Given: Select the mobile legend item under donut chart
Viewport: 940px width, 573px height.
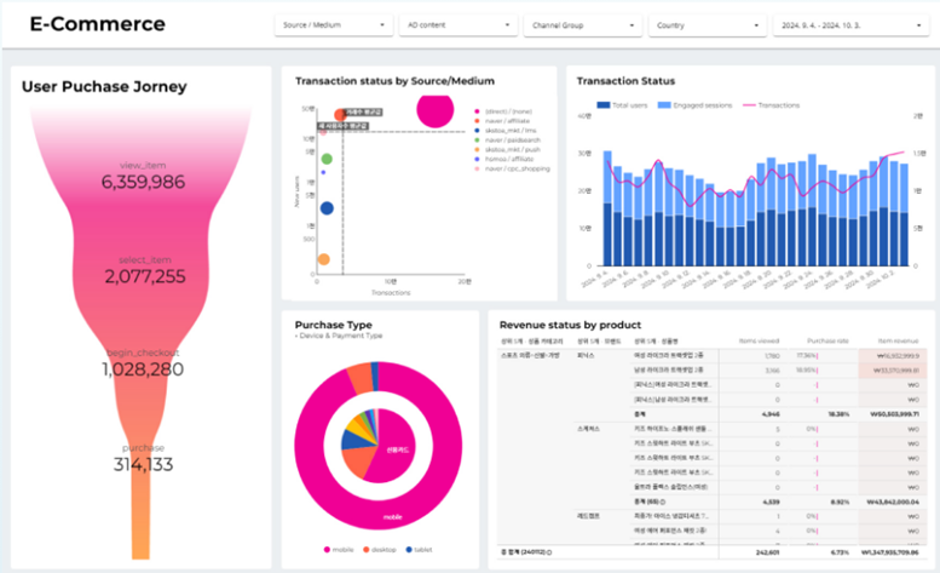Looking at the screenshot, I should click(x=339, y=550).
